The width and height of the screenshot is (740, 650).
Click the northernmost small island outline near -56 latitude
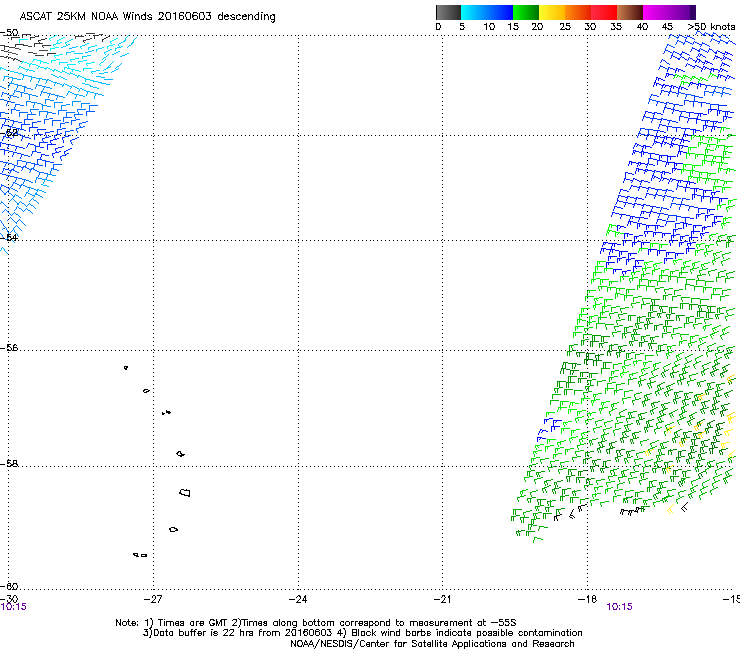pyautogui.click(x=126, y=368)
